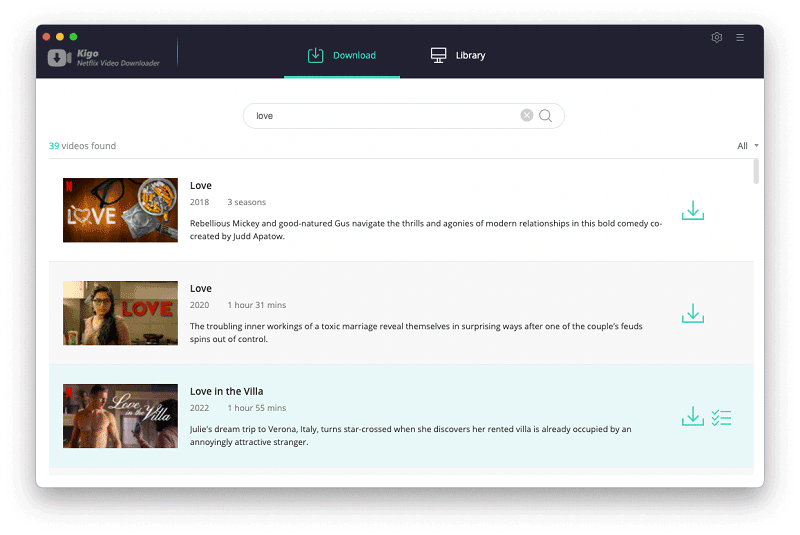Image resolution: width=800 pixels, height=535 pixels.
Task: Click the 3 seasons label
Action: click(x=246, y=202)
